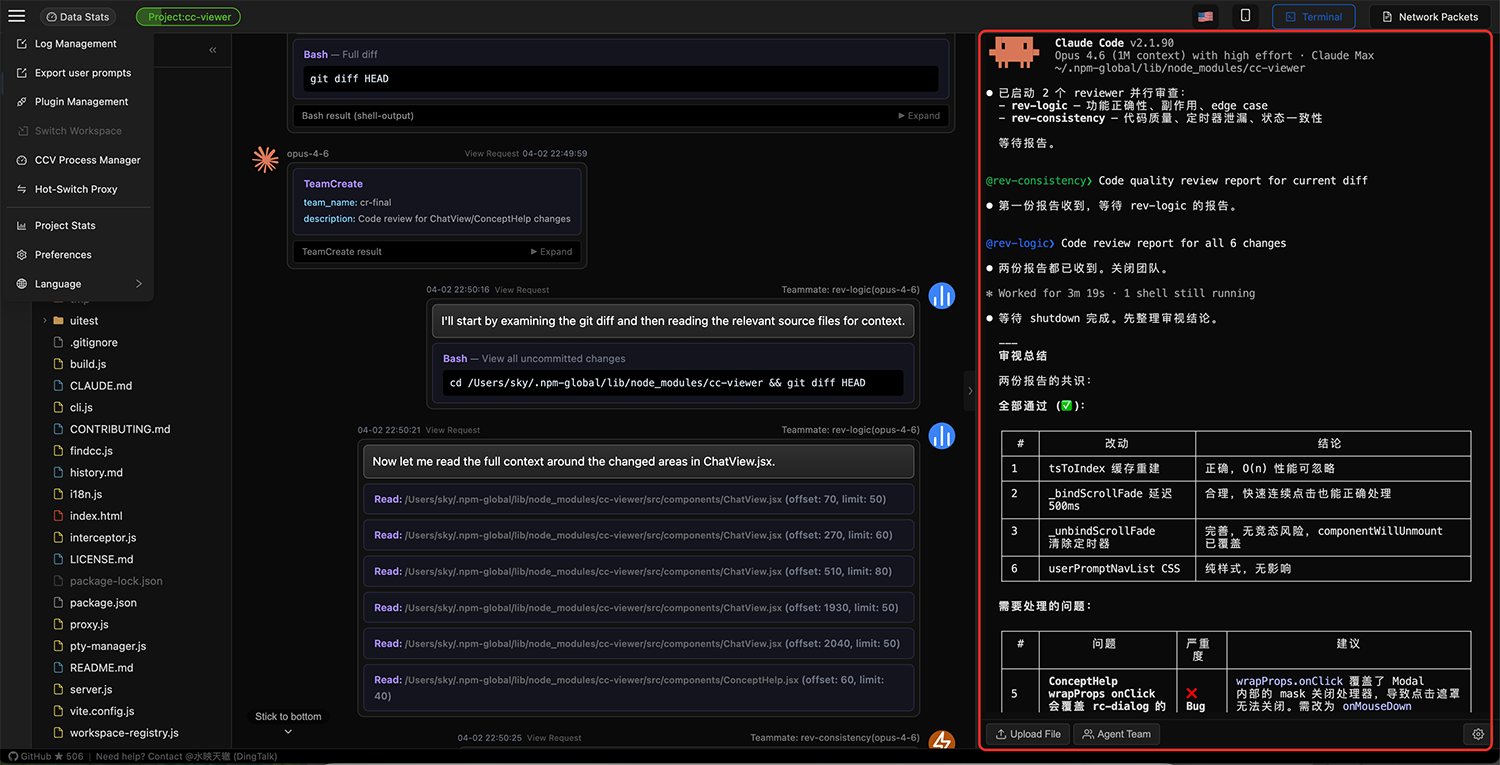Click the opus-4-6 orange asterisk avatar
This screenshot has height=765, width=1500.
[265, 159]
